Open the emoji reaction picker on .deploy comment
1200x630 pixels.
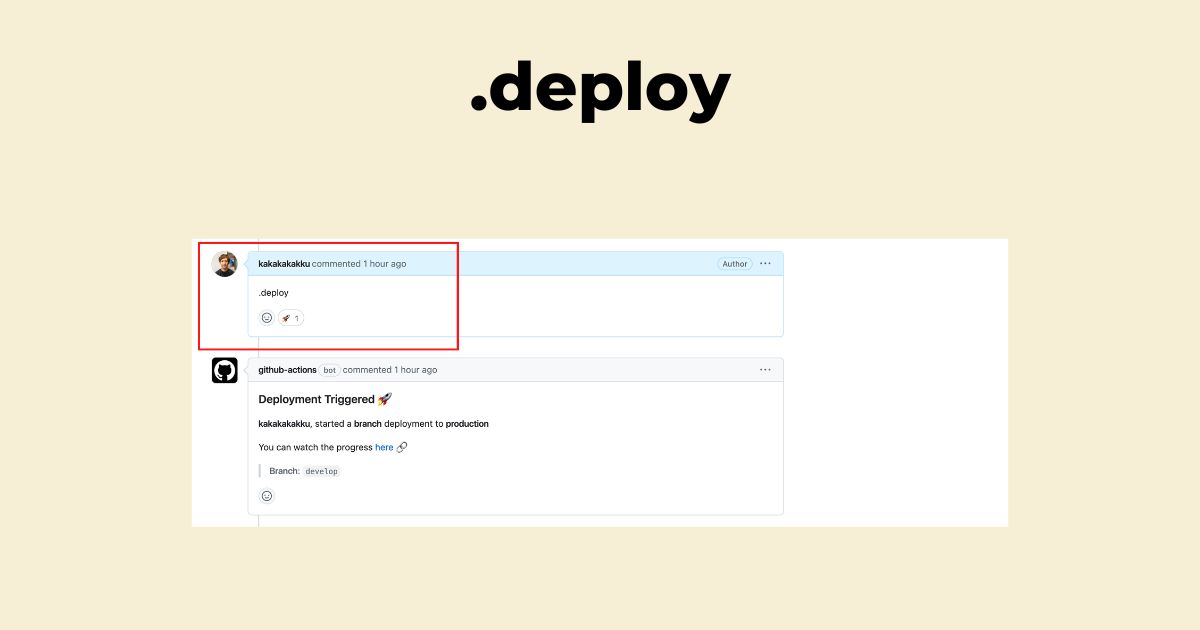[267, 317]
